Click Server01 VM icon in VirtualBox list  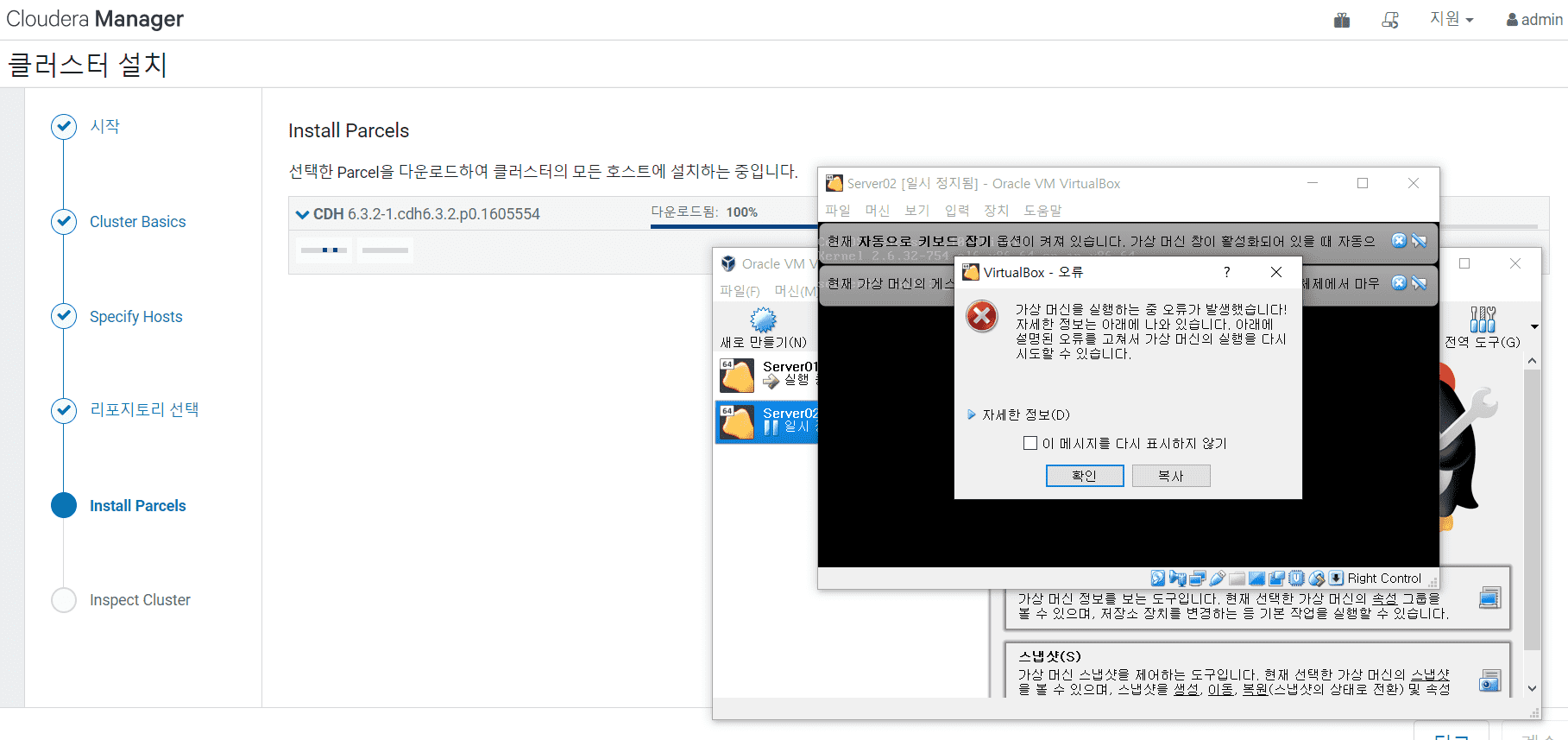point(737,376)
